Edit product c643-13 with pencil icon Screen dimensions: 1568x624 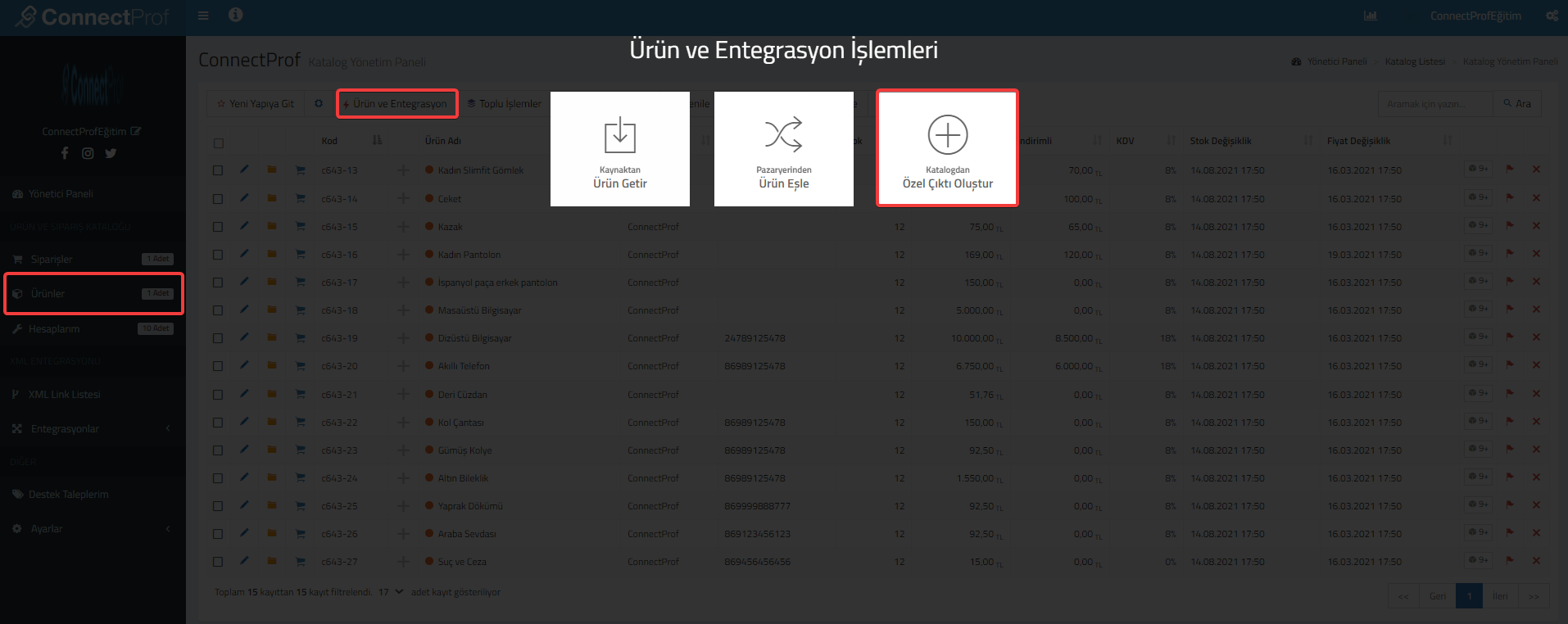[243, 170]
